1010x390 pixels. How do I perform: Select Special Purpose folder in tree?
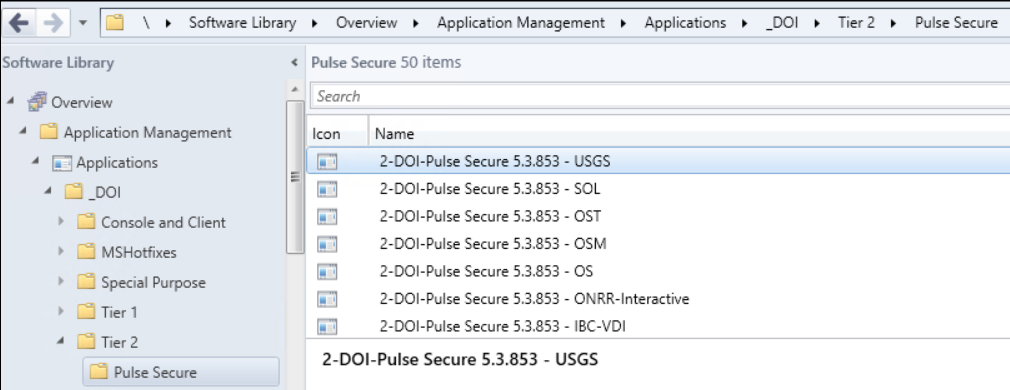pyautogui.click(x=153, y=282)
